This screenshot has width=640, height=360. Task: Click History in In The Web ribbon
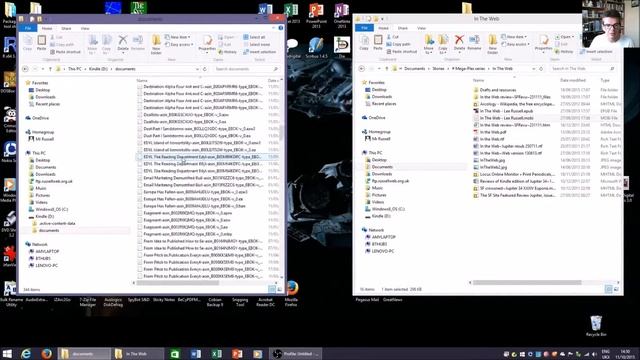(x=564, y=51)
